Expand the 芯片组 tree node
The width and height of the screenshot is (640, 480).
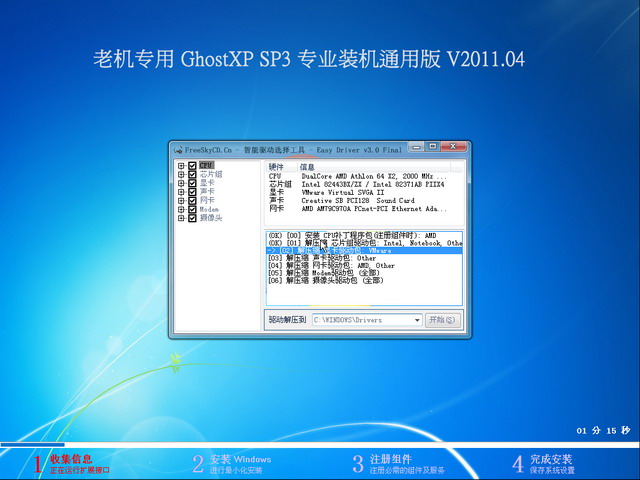(x=181, y=175)
